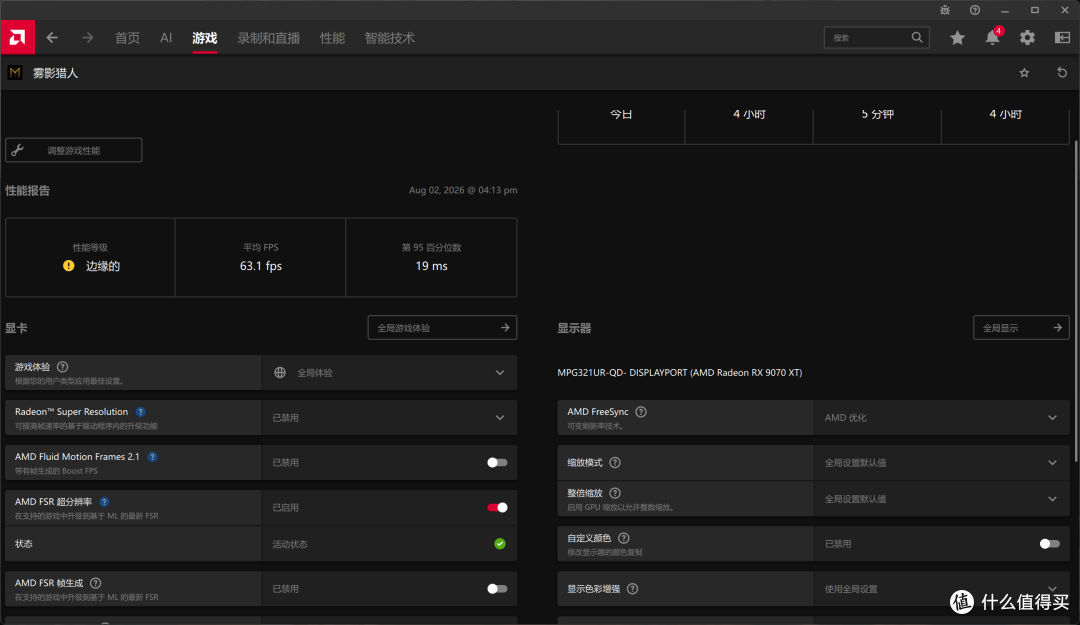This screenshot has width=1080, height=625.
Task: Click the MPG321UR-QD display name text
Action: pos(680,372)
